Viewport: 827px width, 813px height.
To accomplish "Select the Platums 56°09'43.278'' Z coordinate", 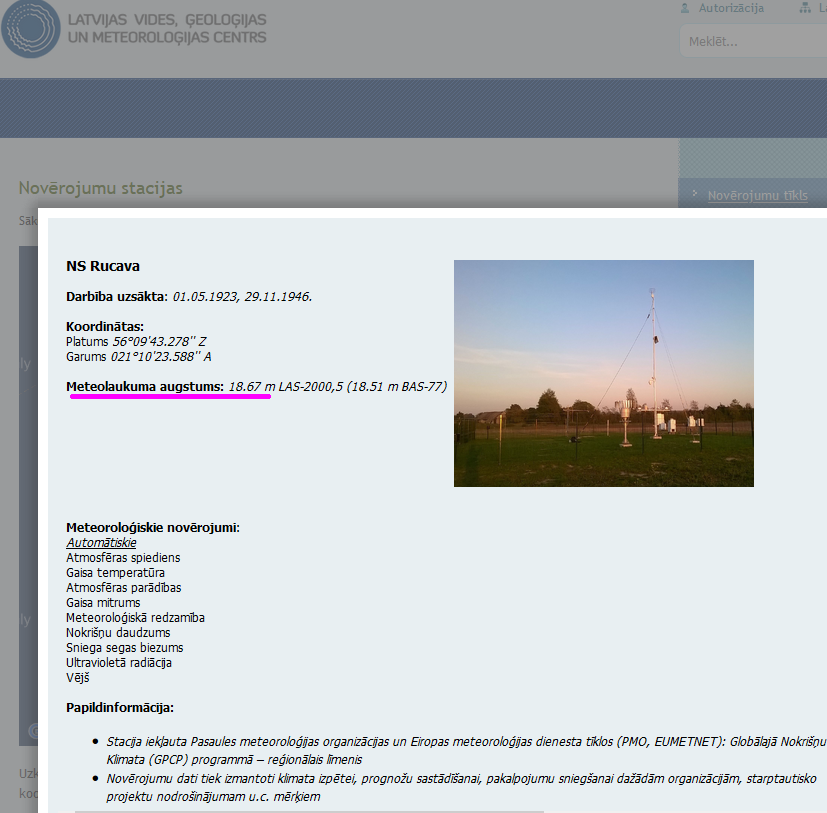I will coord(136,342).
